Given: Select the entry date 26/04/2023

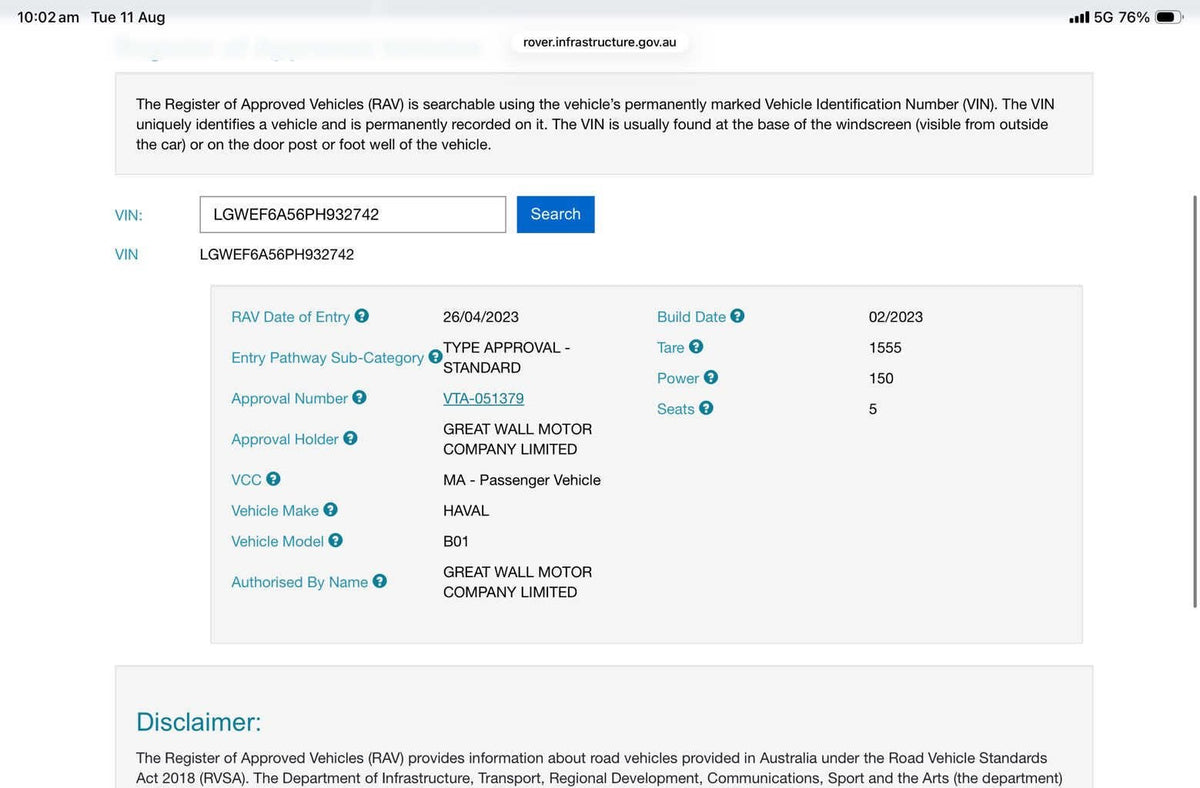Looking at the screenshot, I should [x=481, y=317].
